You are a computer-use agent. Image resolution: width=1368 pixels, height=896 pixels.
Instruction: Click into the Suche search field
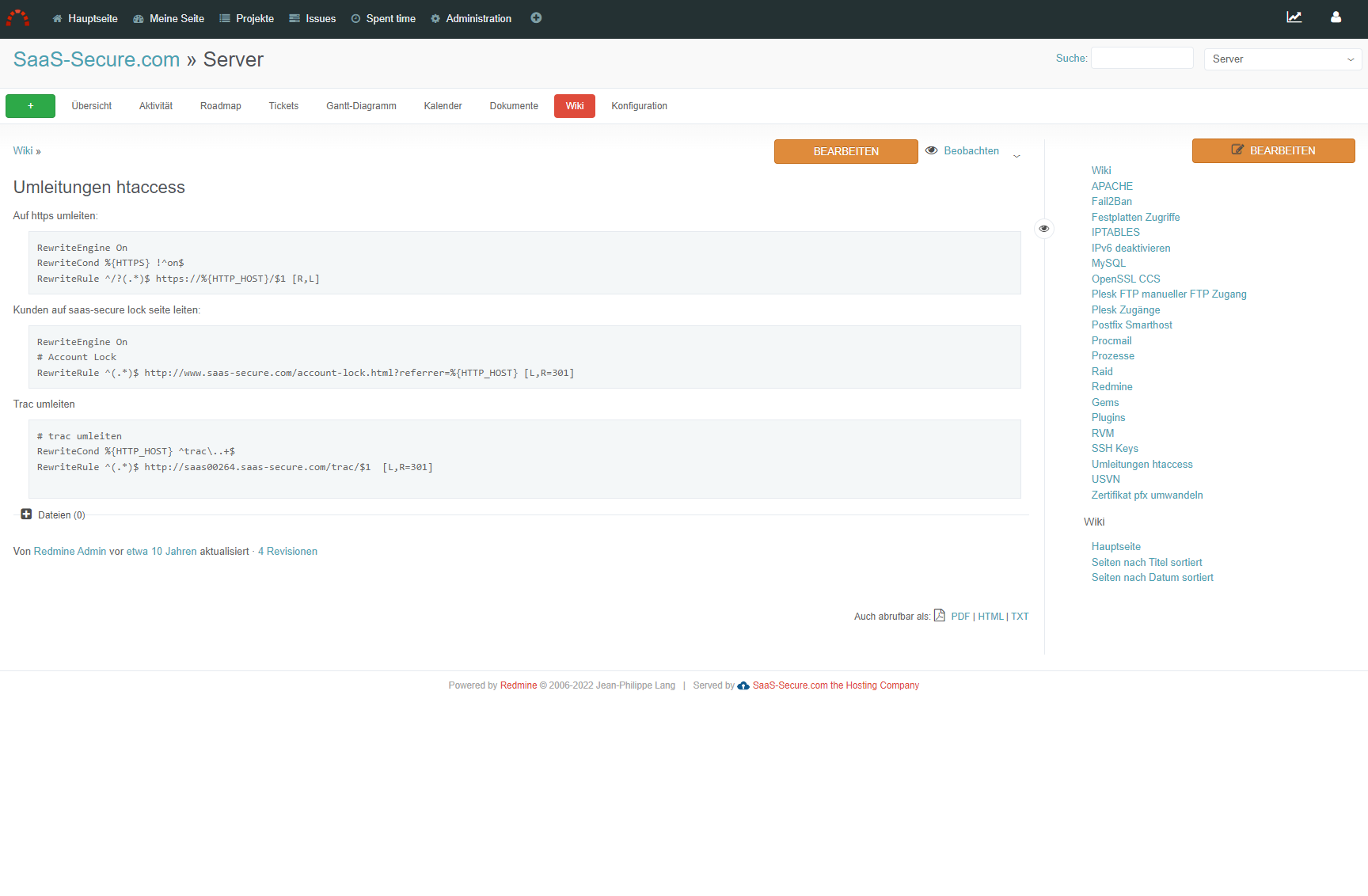pyautogui.click(x=1142, y=58)
